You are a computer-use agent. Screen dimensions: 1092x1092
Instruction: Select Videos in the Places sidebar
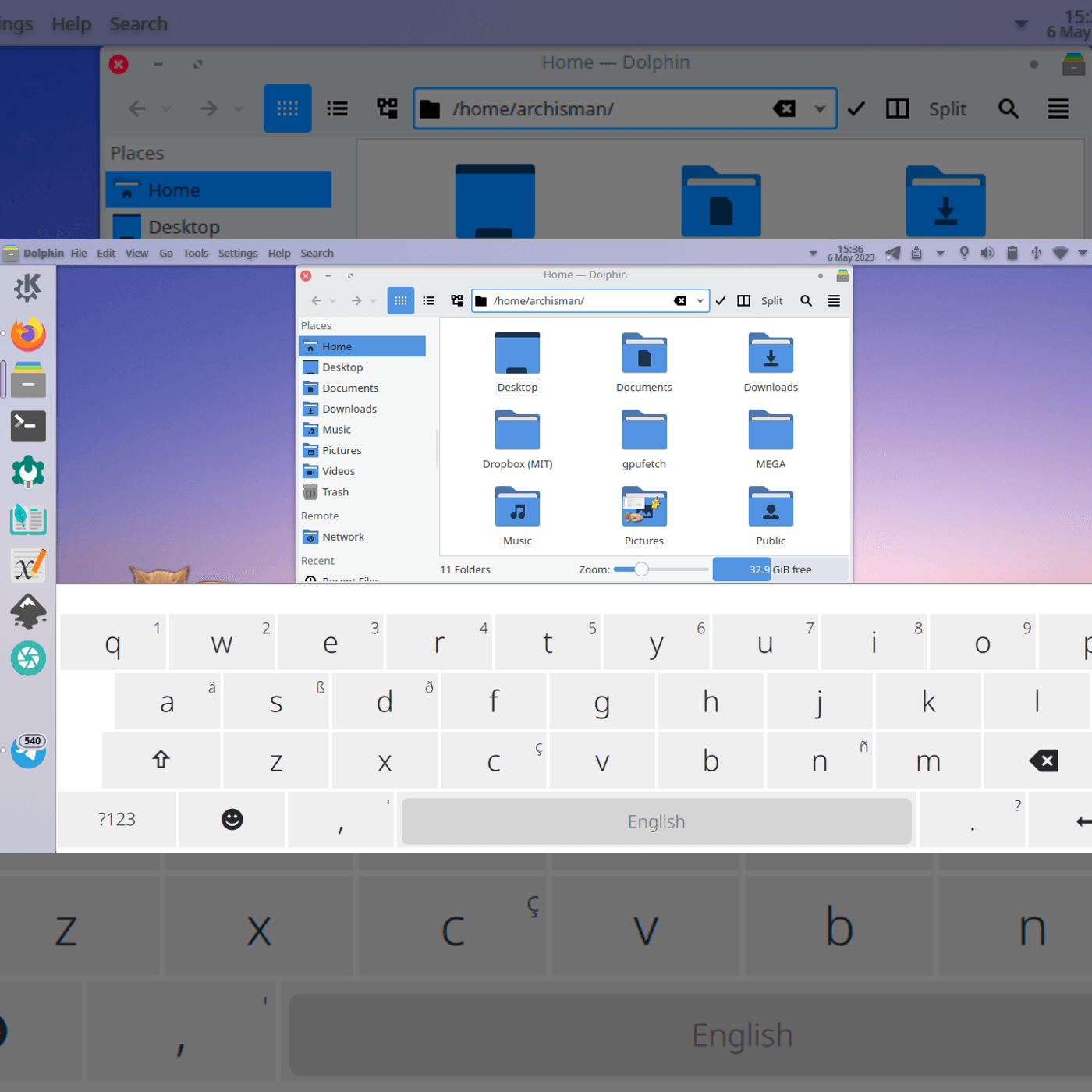(362, 471)
